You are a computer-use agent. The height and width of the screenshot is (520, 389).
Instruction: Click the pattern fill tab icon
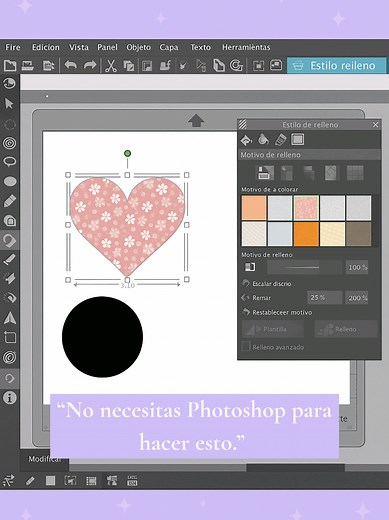point(297,139)
